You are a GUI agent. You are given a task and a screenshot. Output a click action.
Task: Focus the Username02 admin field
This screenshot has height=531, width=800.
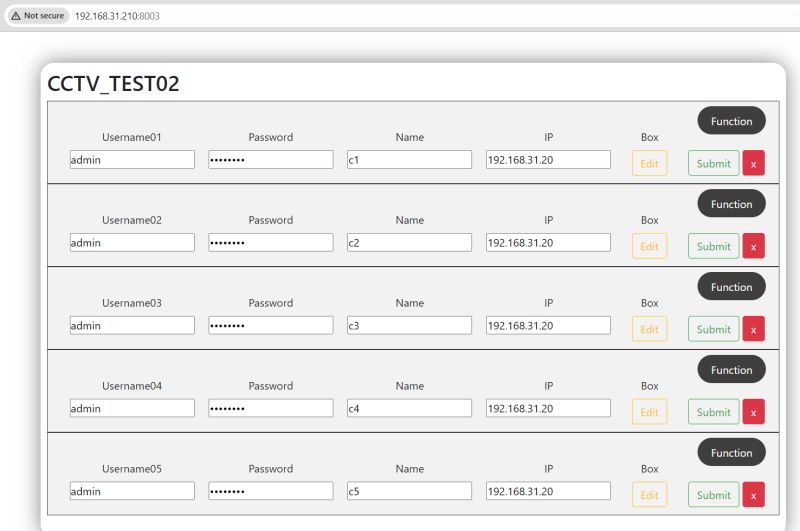click(x=132, y=242)
